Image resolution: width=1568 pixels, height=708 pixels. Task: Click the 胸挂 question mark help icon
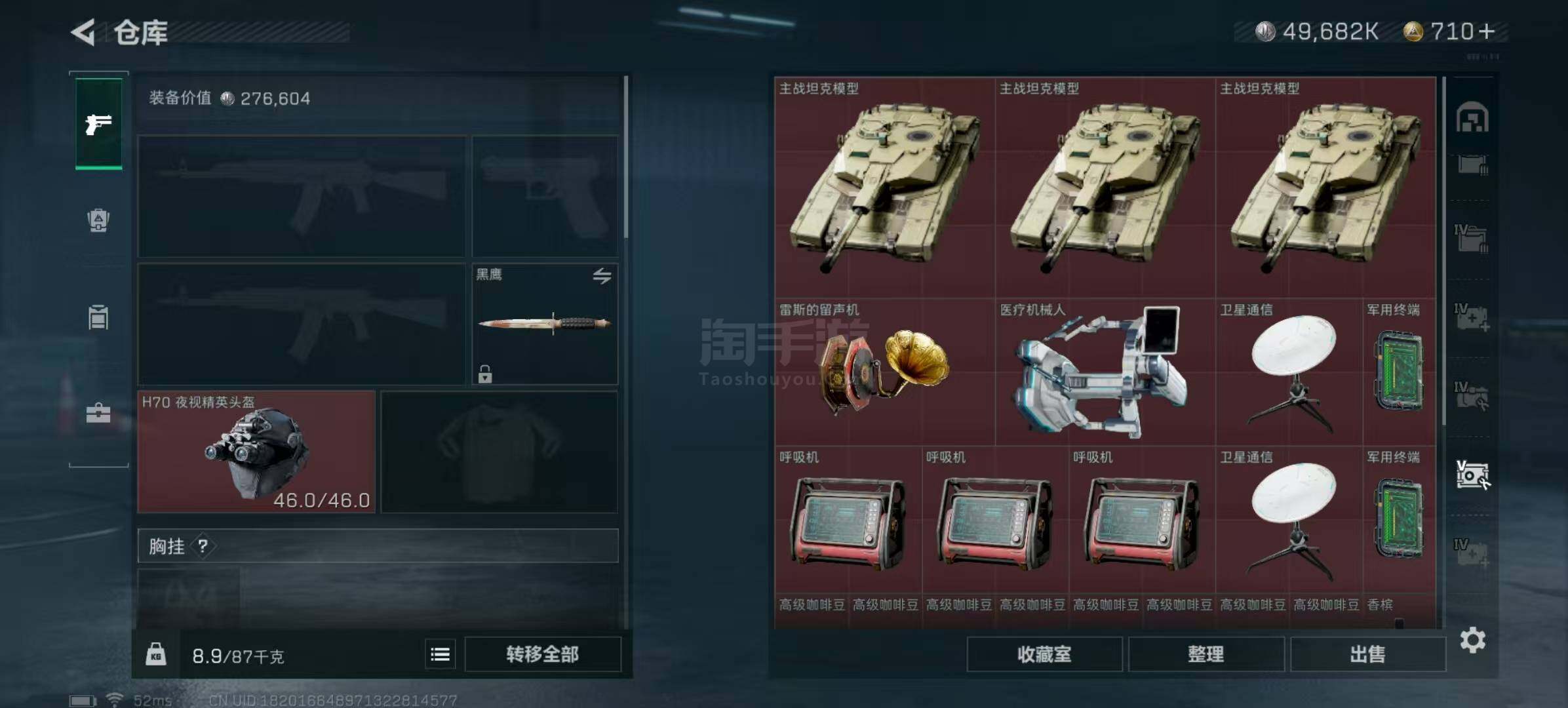pyautogui.click(x=203, y=546)
